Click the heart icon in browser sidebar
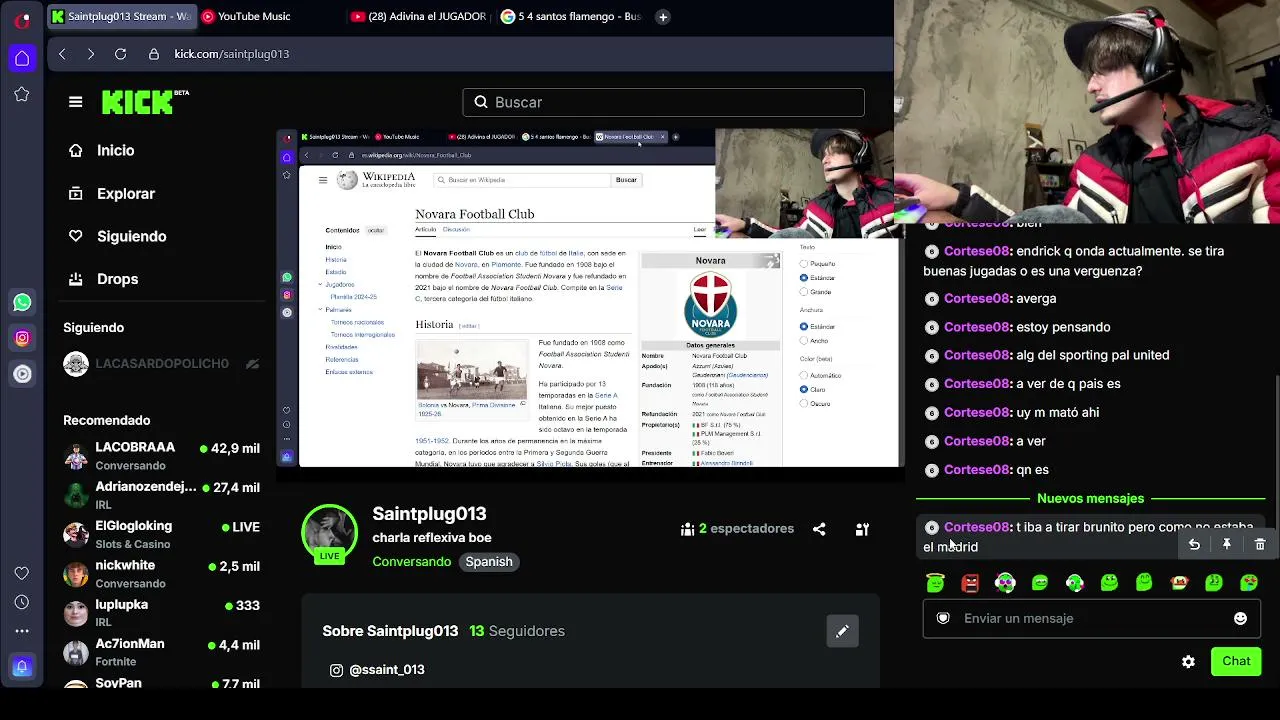 [x=22, y=573]
